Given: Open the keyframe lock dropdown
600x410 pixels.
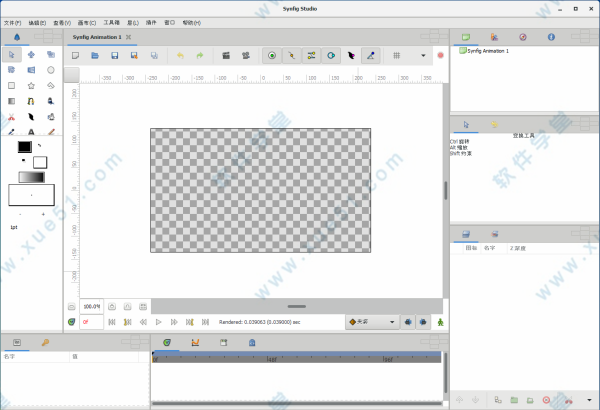Looking at the screenshot, I should tap(372, 322).
